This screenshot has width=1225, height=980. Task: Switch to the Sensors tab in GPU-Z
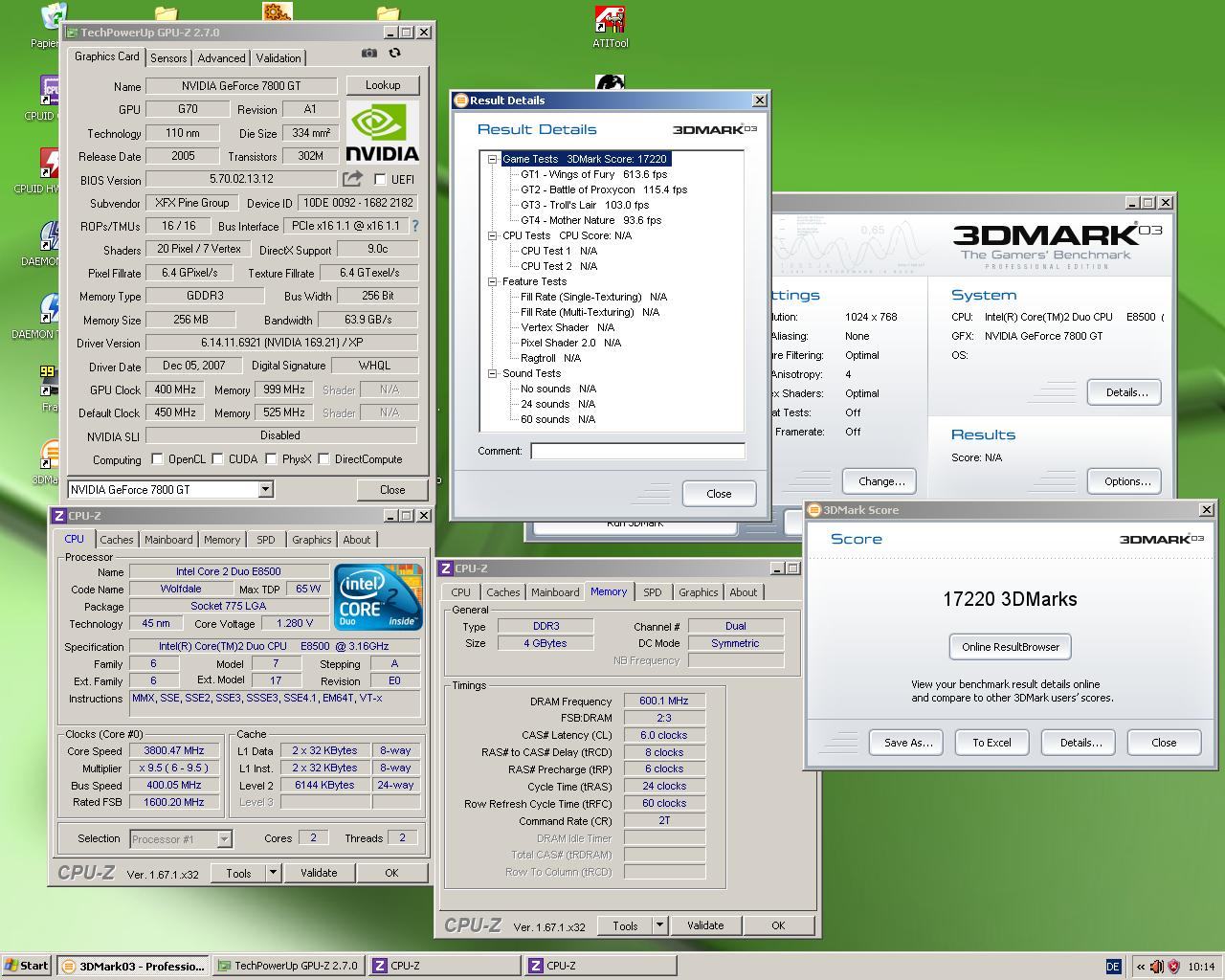coord(168,58)
